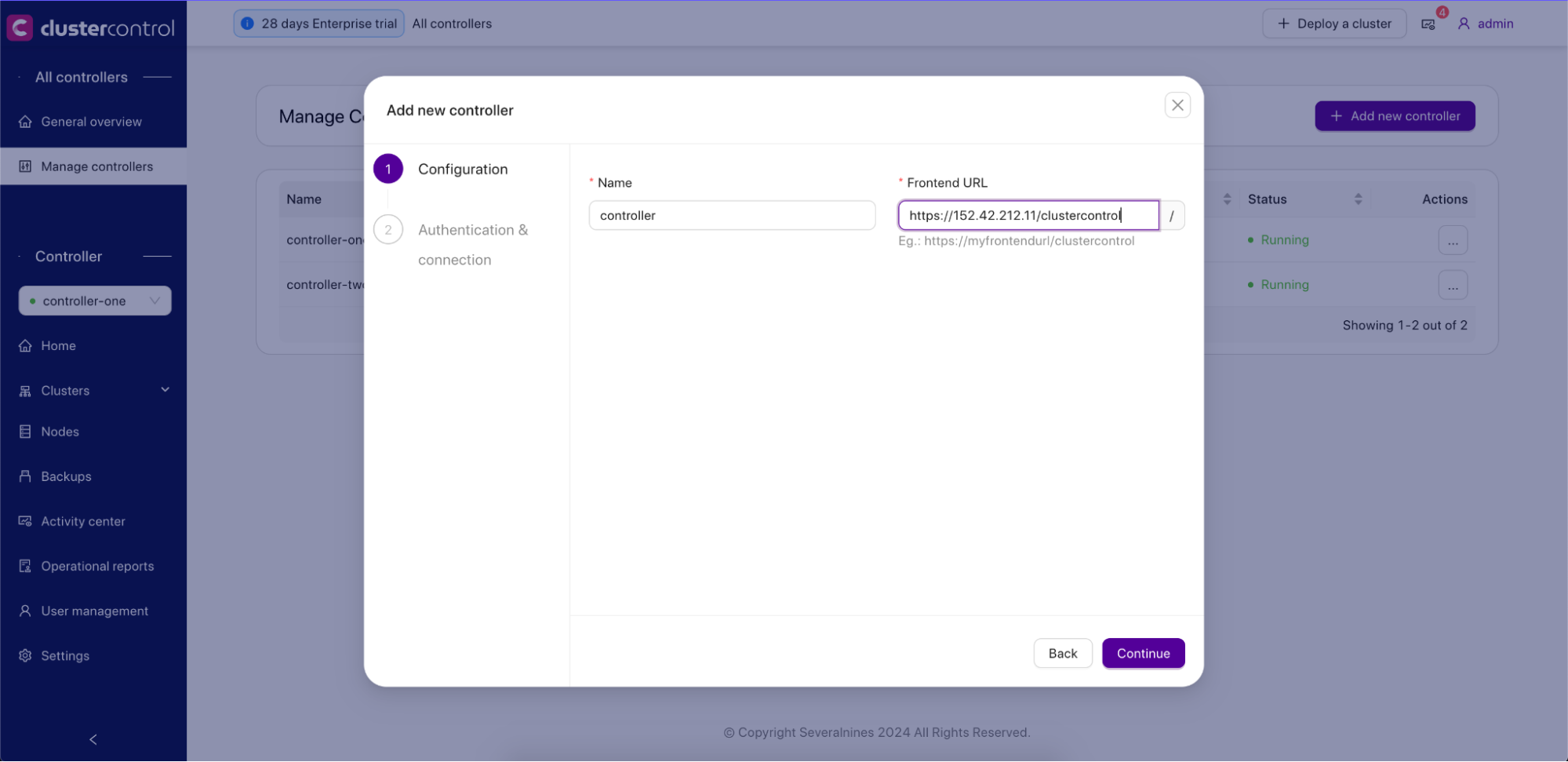Viewport: 1568px width, 762px height.
Task: Focus the Frontend URL input field
Action: pyautogui.click(x=1028, y=215)
